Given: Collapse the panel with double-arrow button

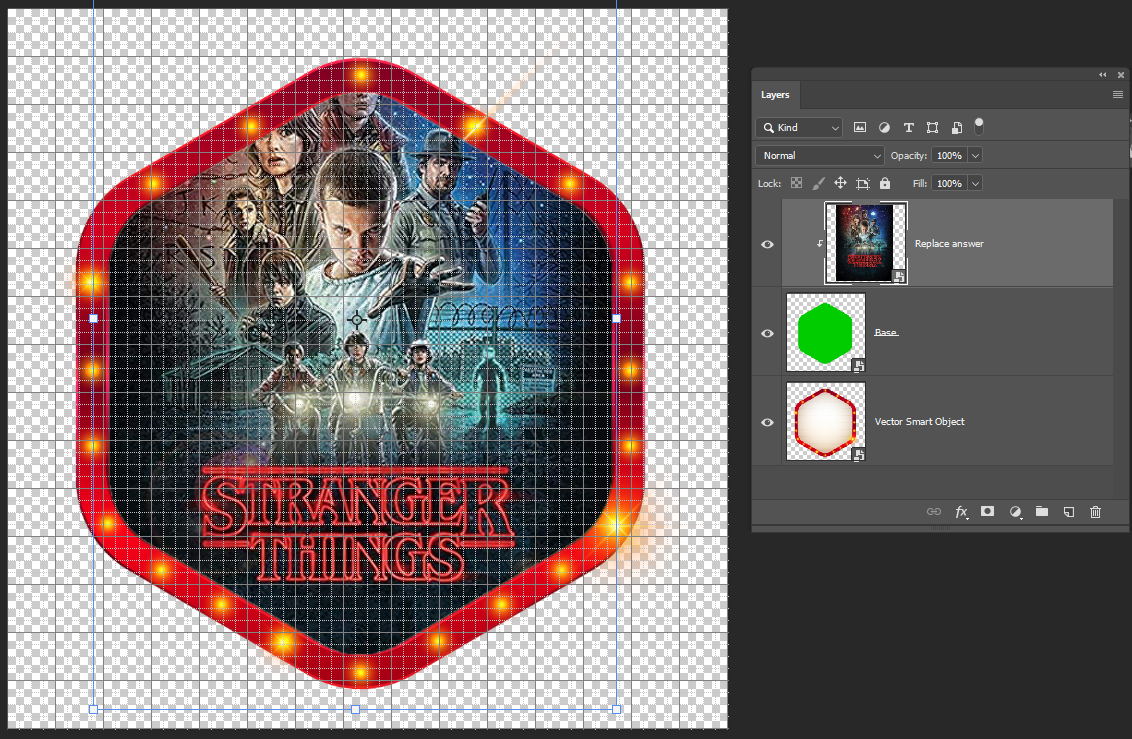Looking at the screenshot, I should click(x=1103, y=75).
